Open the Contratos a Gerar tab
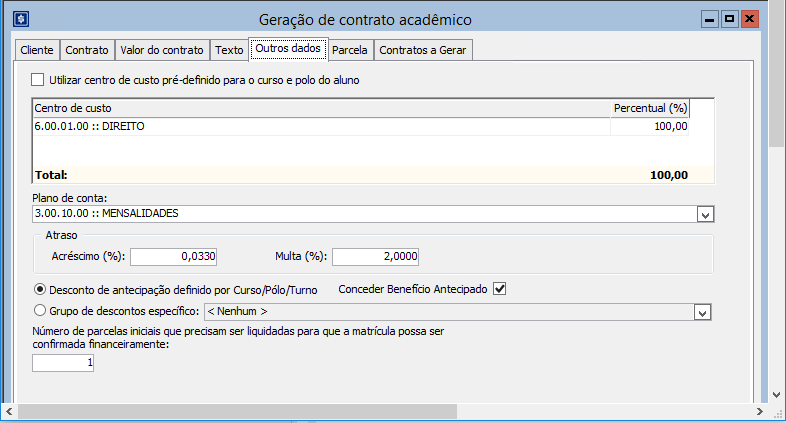Image resolution: width=786 pixels, height=423 pixels. [x=423, y=49]
